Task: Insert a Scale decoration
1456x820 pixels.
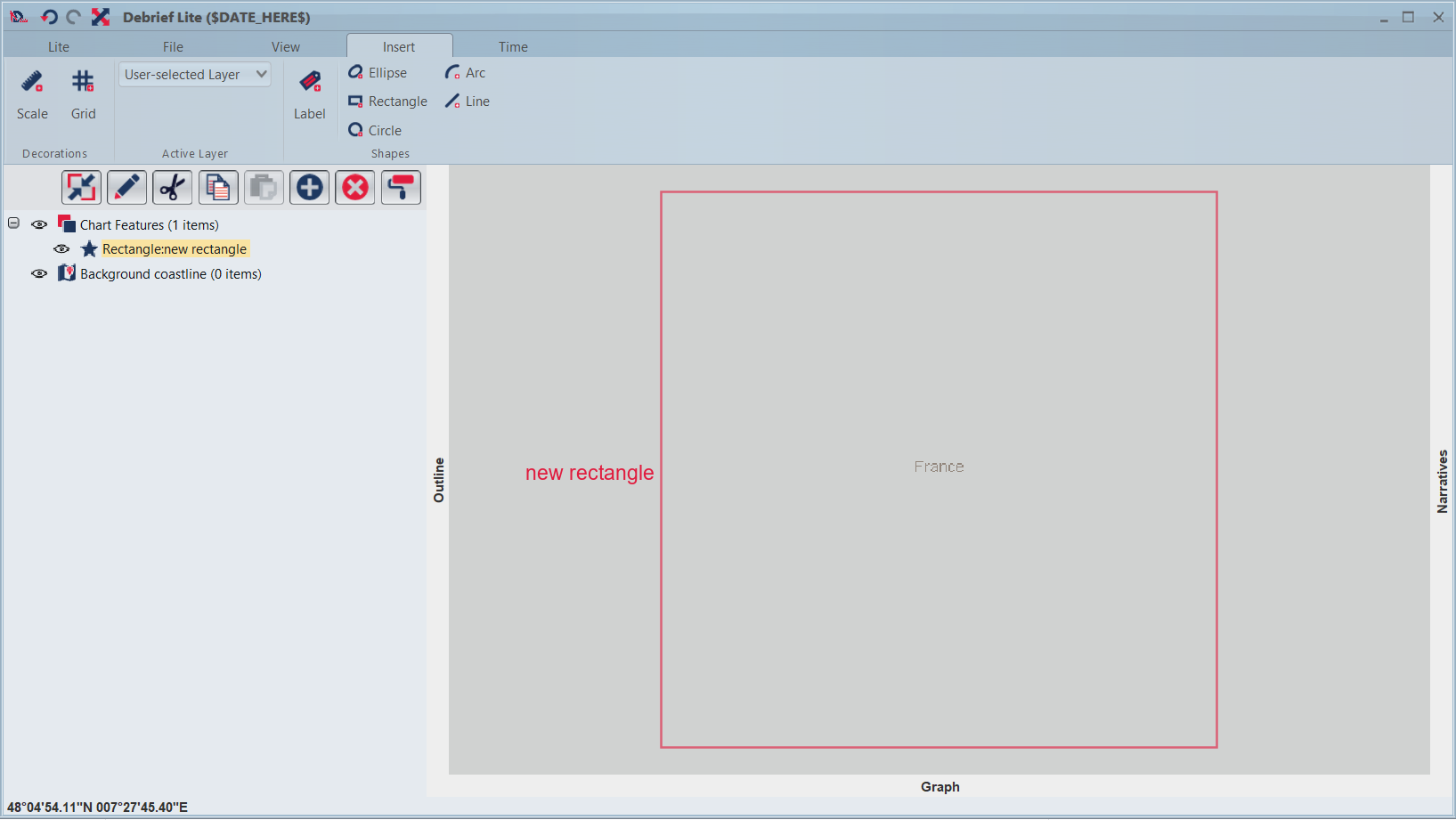Action: (32, 95)
